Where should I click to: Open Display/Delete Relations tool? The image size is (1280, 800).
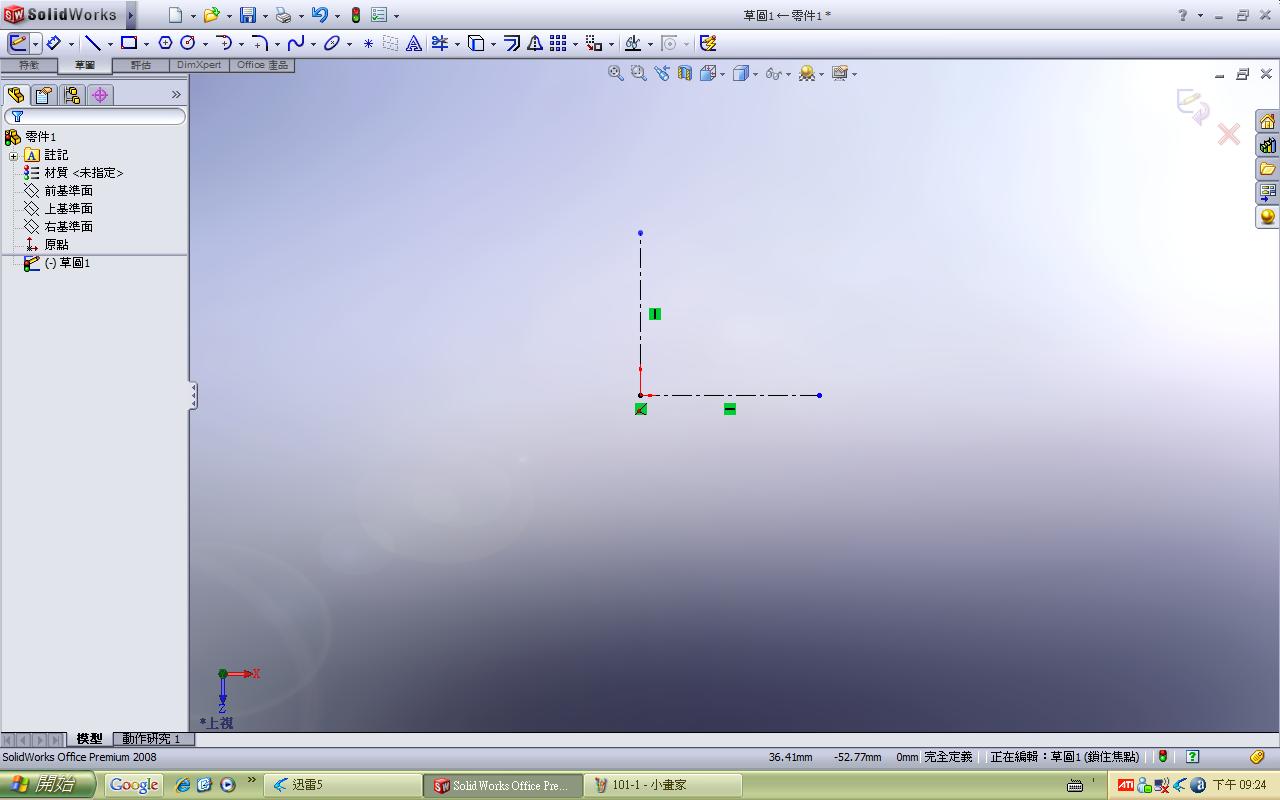point(632,43)
